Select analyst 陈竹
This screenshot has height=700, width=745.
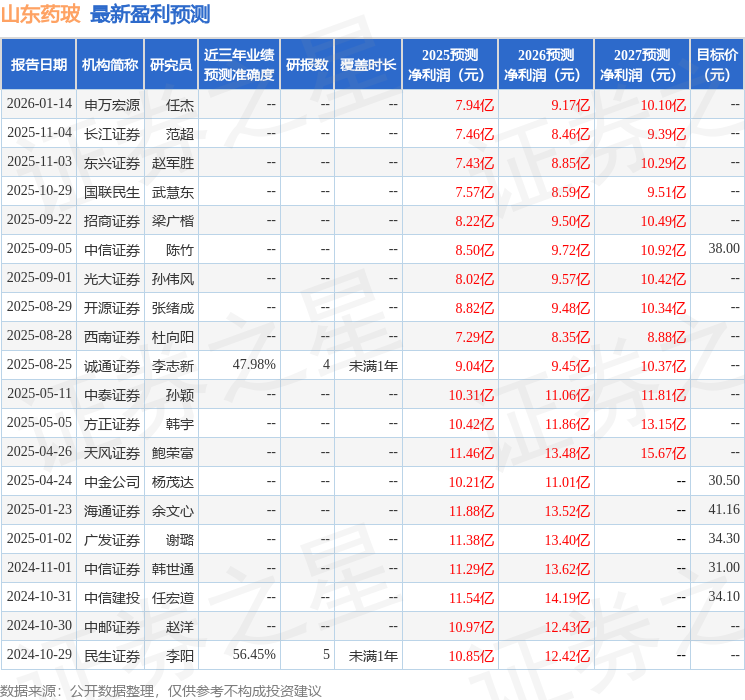pos(180,249)
